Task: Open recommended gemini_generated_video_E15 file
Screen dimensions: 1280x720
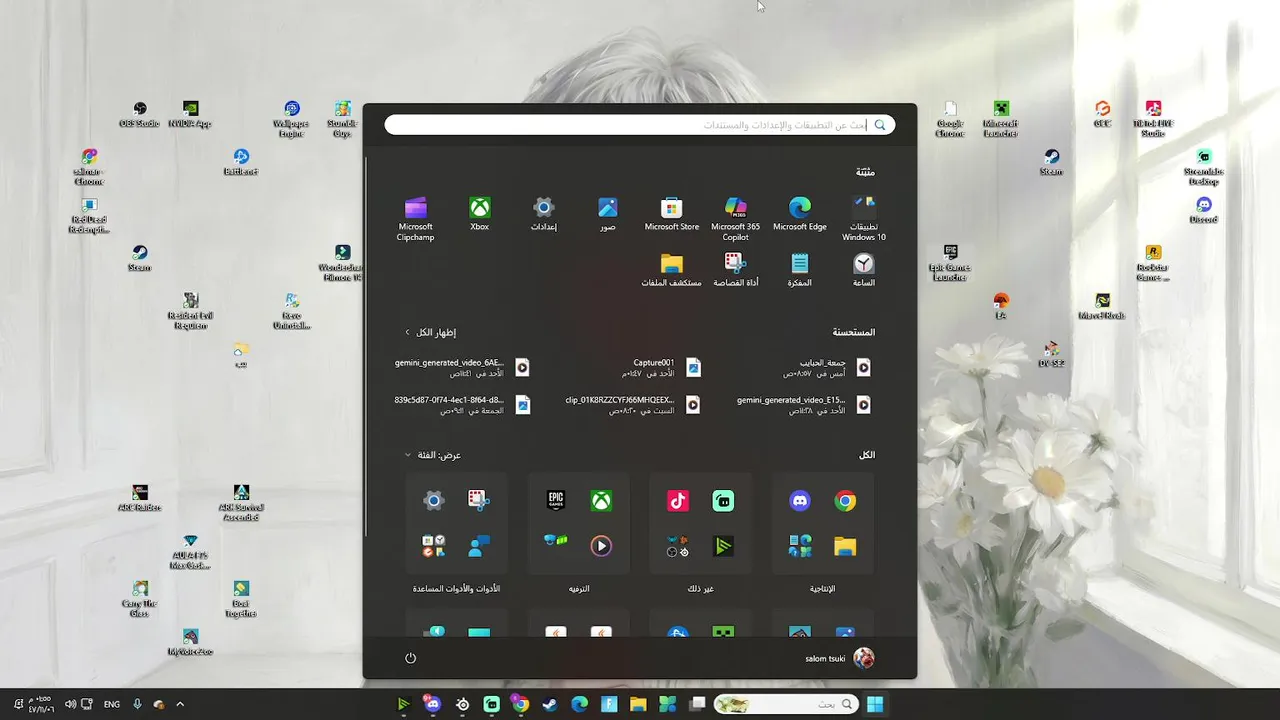Action: [804, 405]
